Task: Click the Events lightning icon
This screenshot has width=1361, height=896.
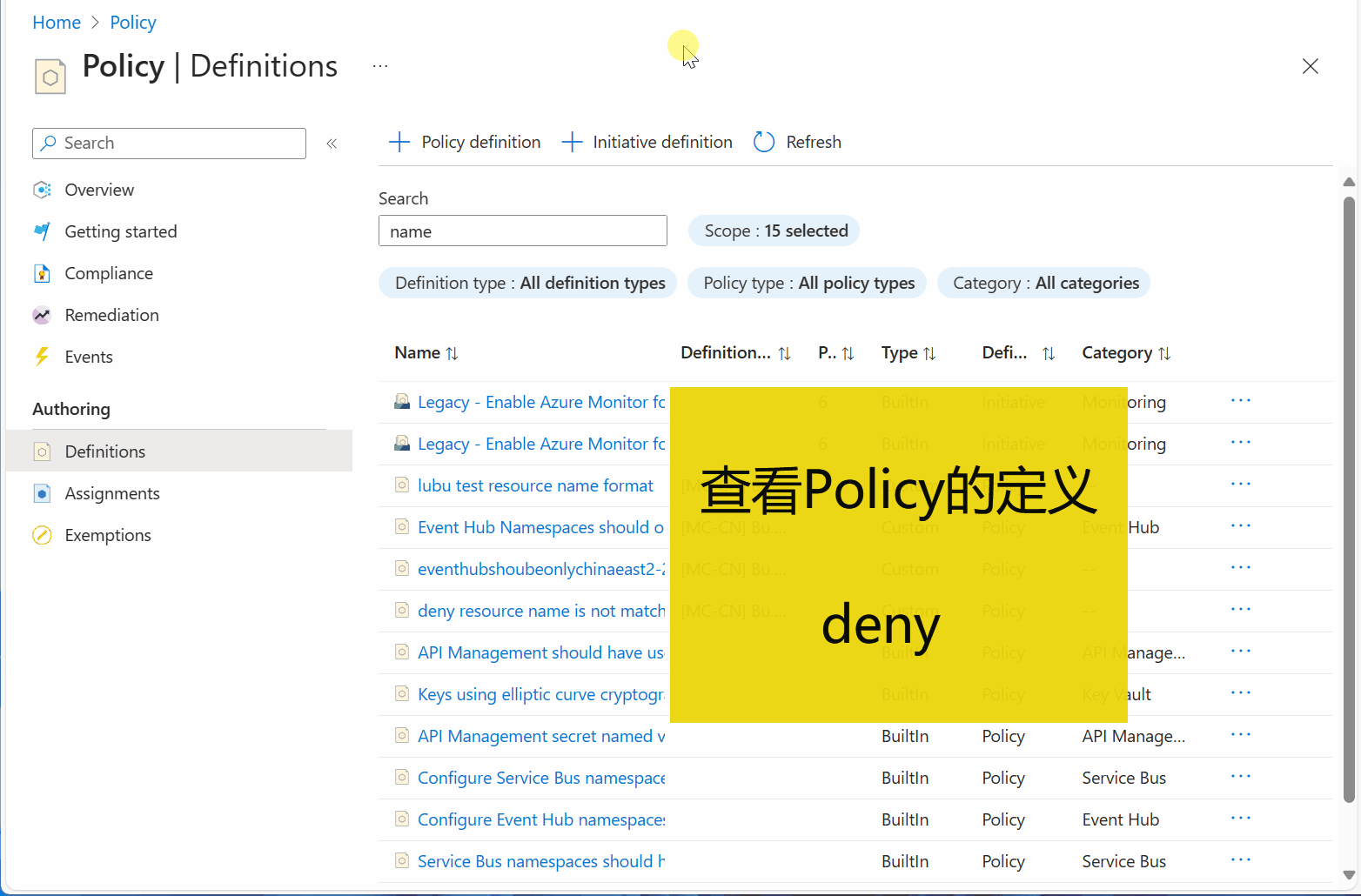Action: point(42,357)
